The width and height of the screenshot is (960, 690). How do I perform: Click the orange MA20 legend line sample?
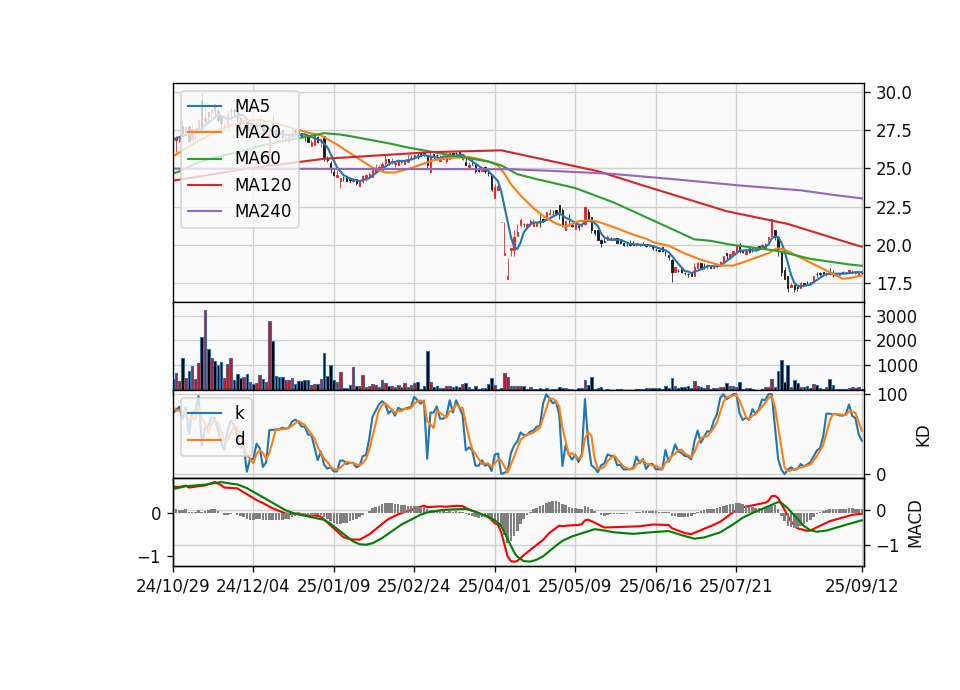(204, 133)
